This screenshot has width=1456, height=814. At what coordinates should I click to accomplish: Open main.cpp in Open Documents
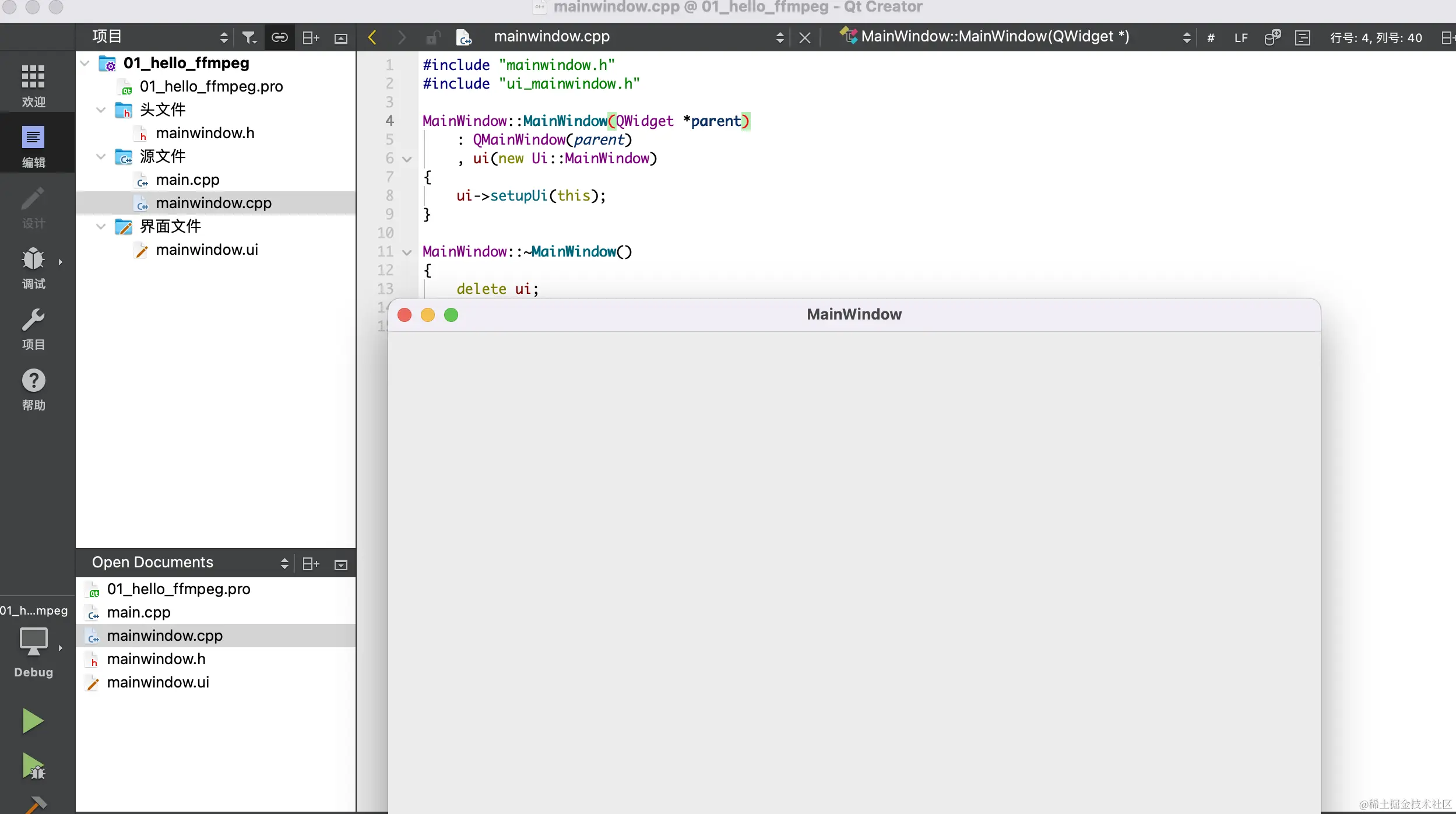coord(216,612)
